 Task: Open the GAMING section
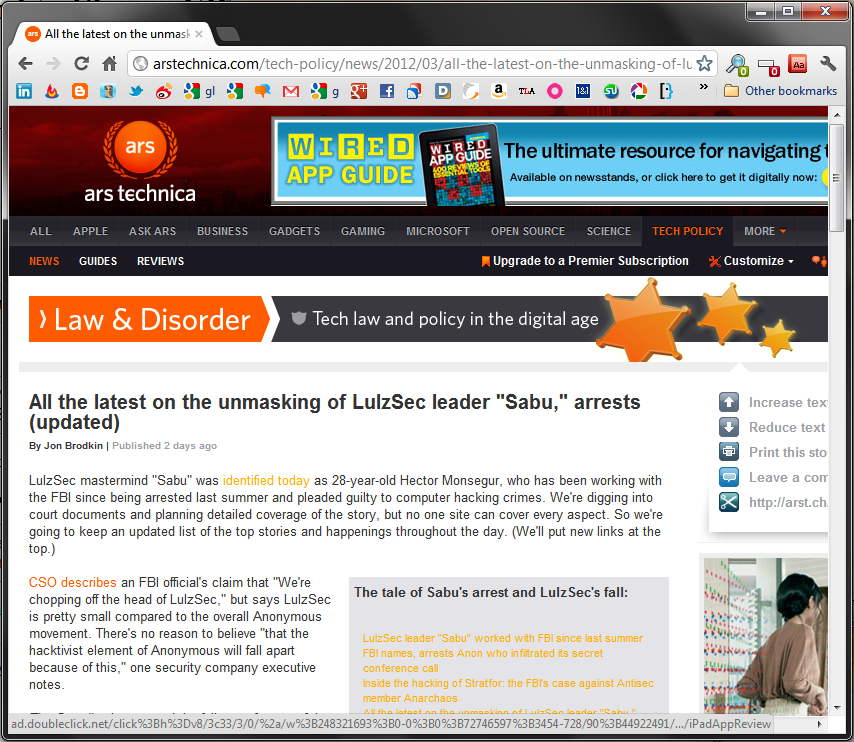[363, 231]
